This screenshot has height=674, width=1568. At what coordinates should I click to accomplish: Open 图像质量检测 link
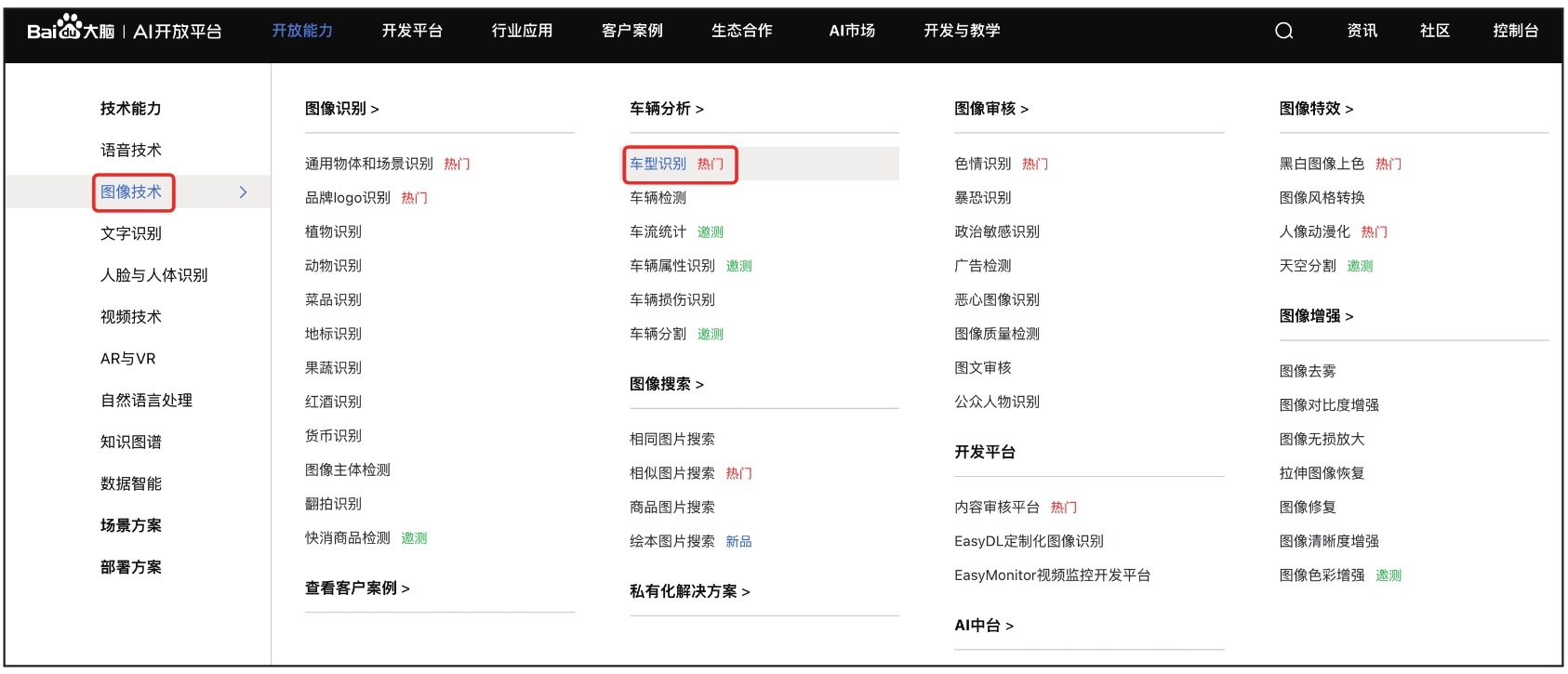pos(997,334)
